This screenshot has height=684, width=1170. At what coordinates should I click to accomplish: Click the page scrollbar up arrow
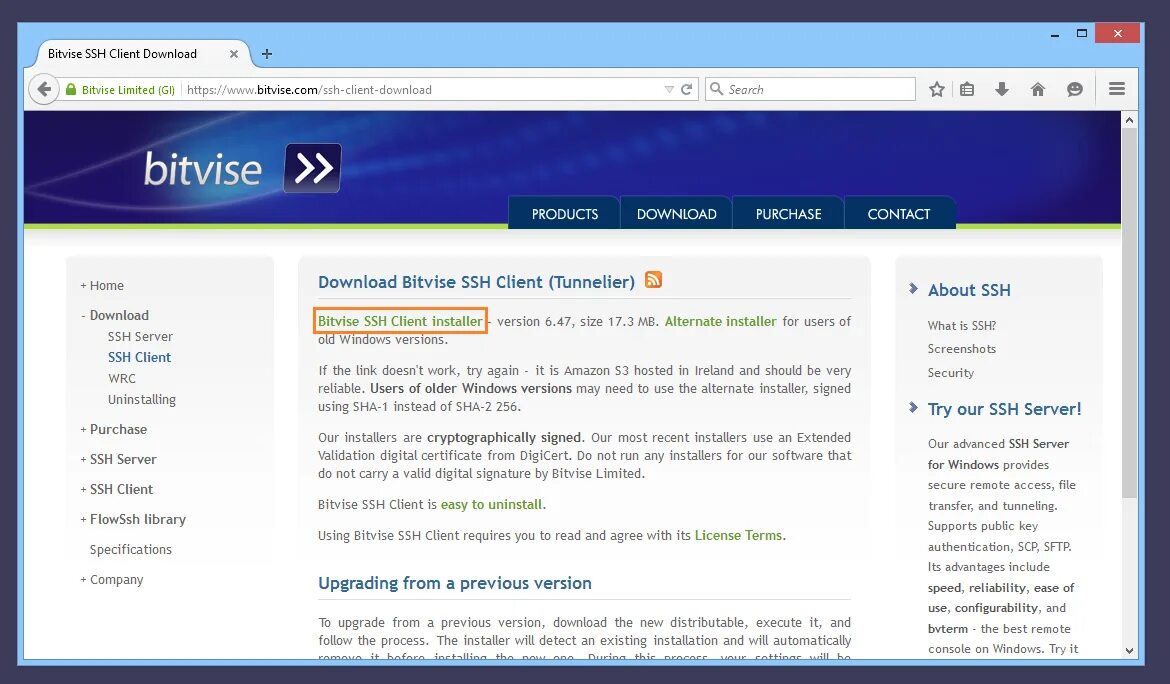click(x=1129, y=120)
